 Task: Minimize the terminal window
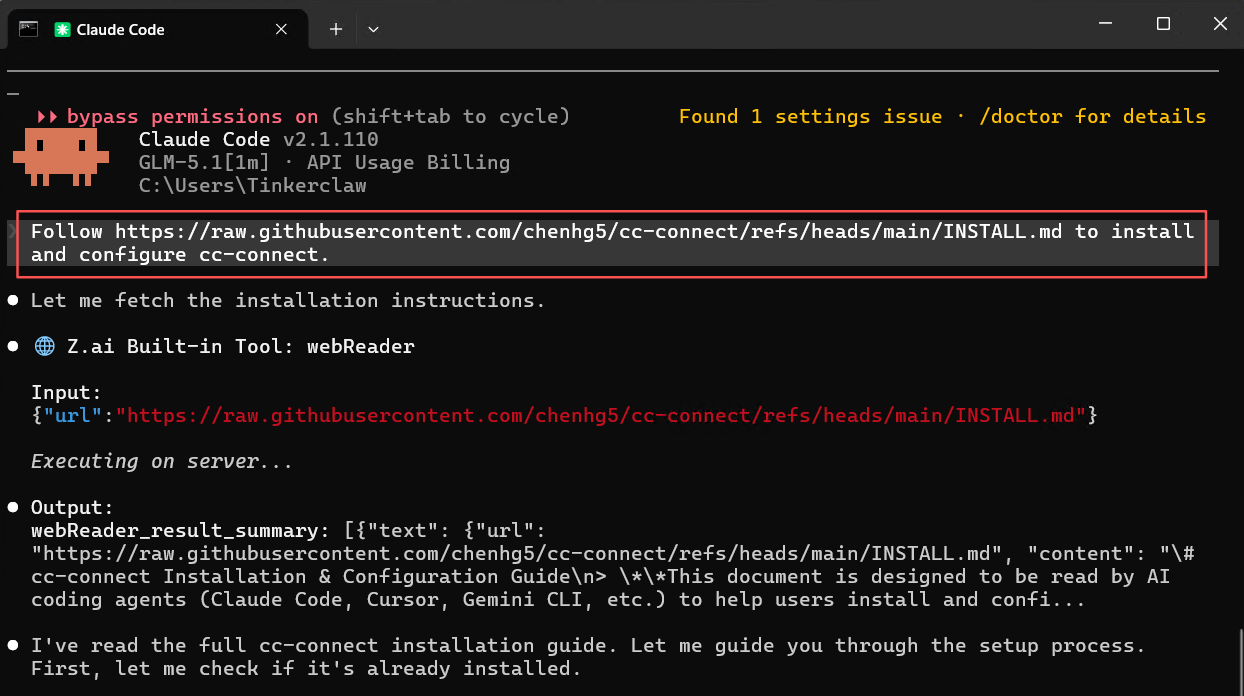pyautogui.click(x=1104, y=24)
